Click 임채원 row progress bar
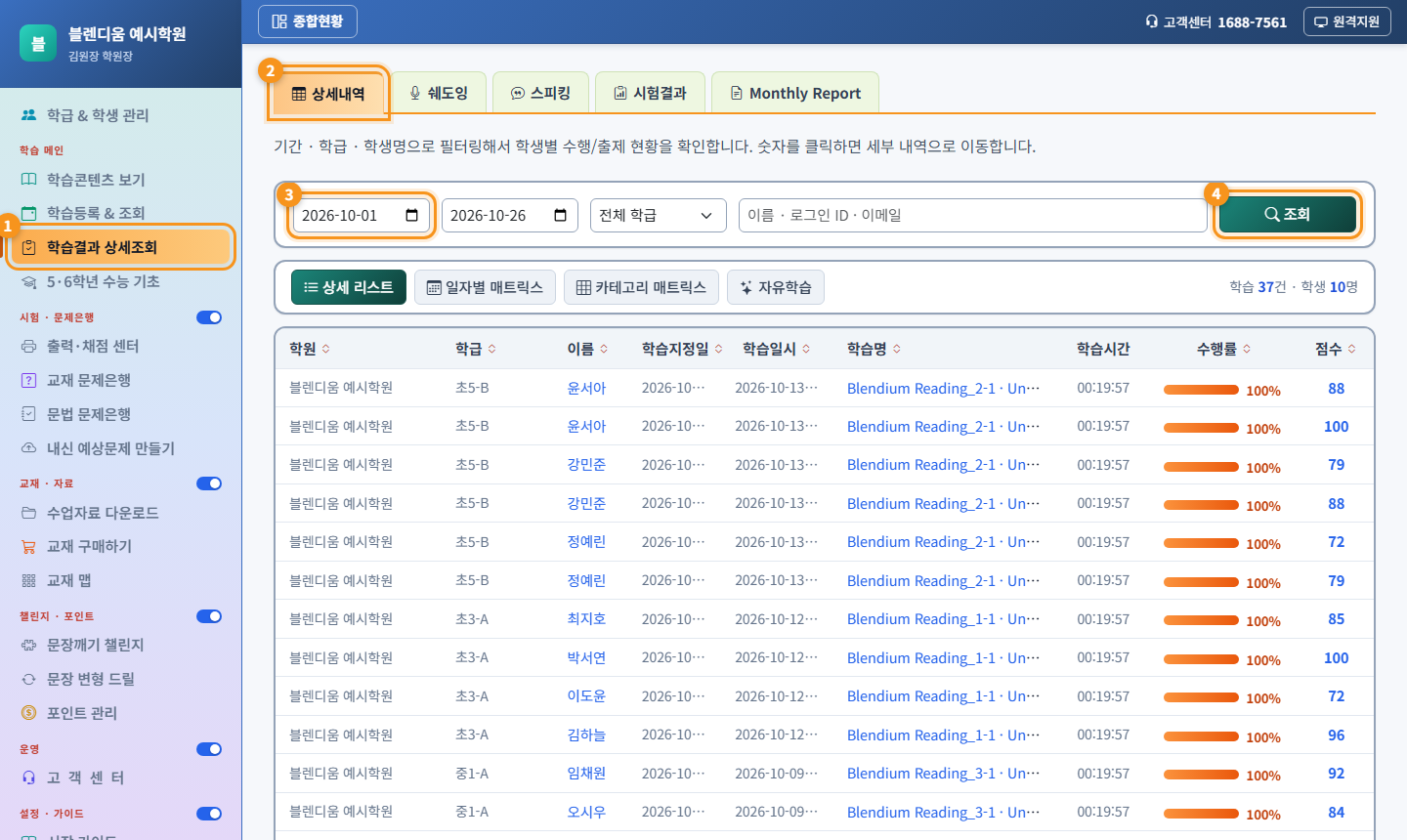Viewport: 1407px width, 840px height. pos(1201,775)
